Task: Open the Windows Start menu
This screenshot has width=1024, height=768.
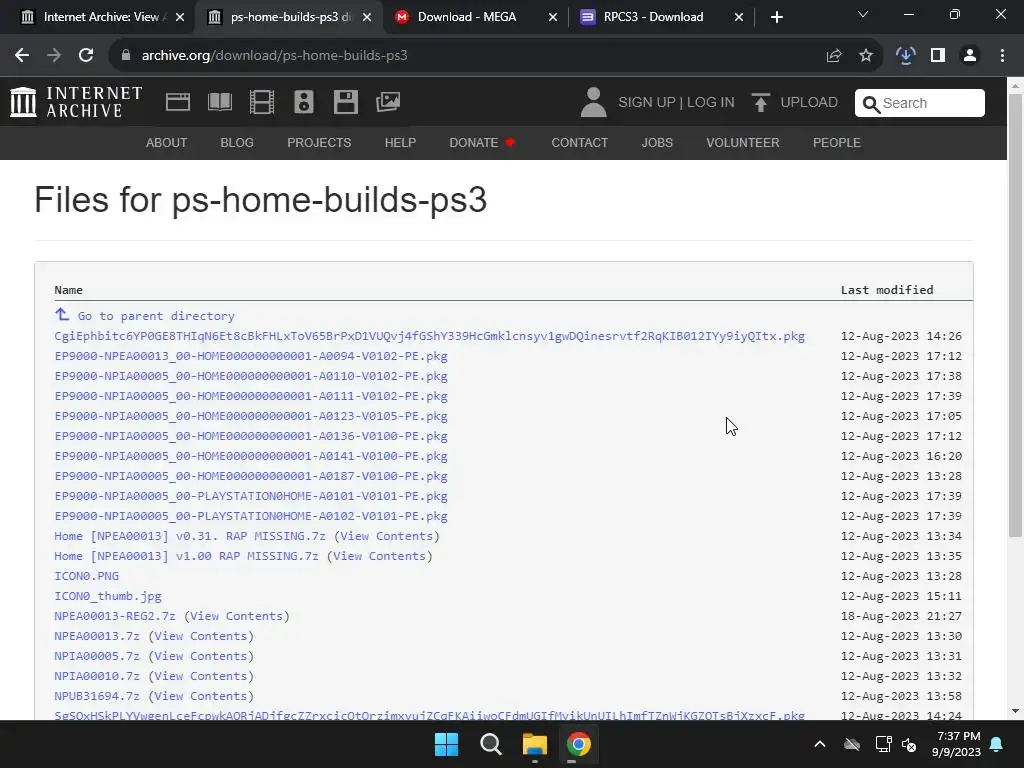Action: (x=447, y=744)
